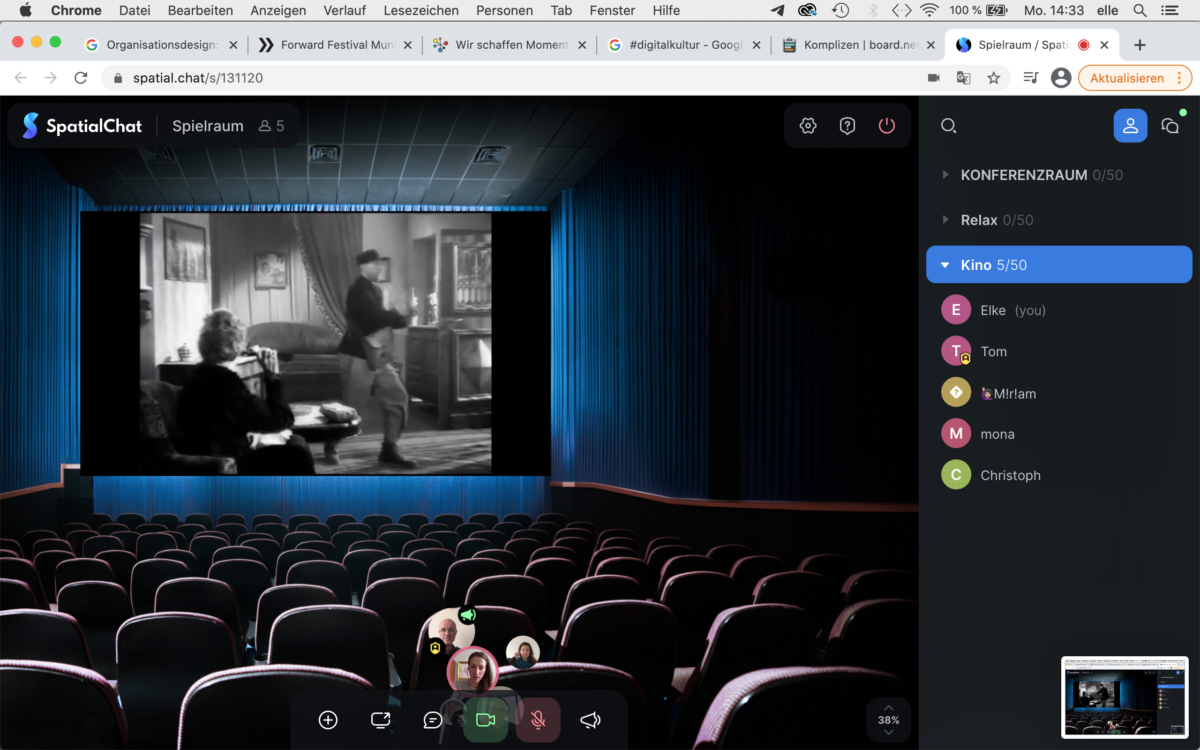Leave the space with the power icon

pyautogui.click(x=886, y=126)
